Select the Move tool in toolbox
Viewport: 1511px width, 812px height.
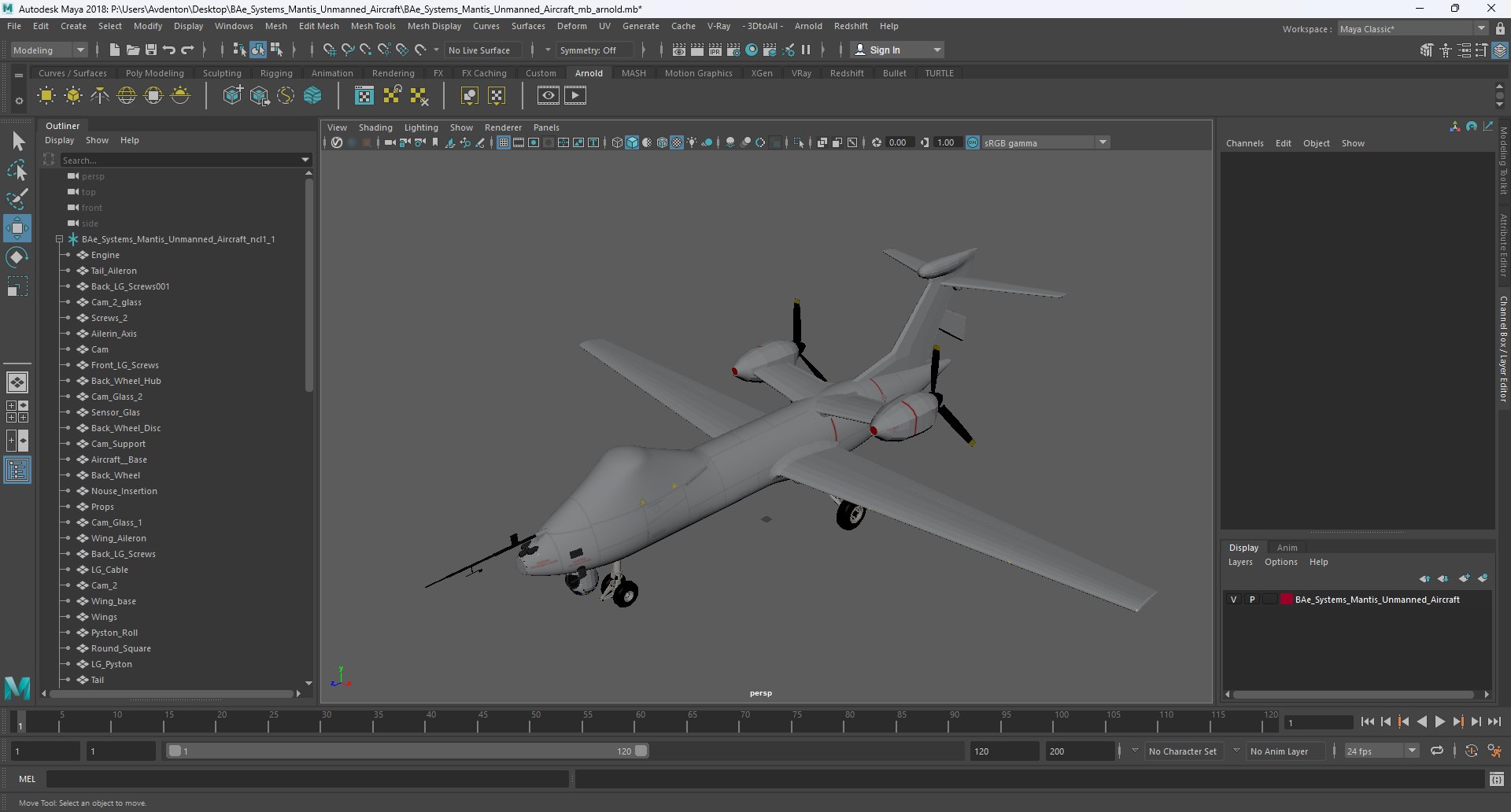click(17, 228)
